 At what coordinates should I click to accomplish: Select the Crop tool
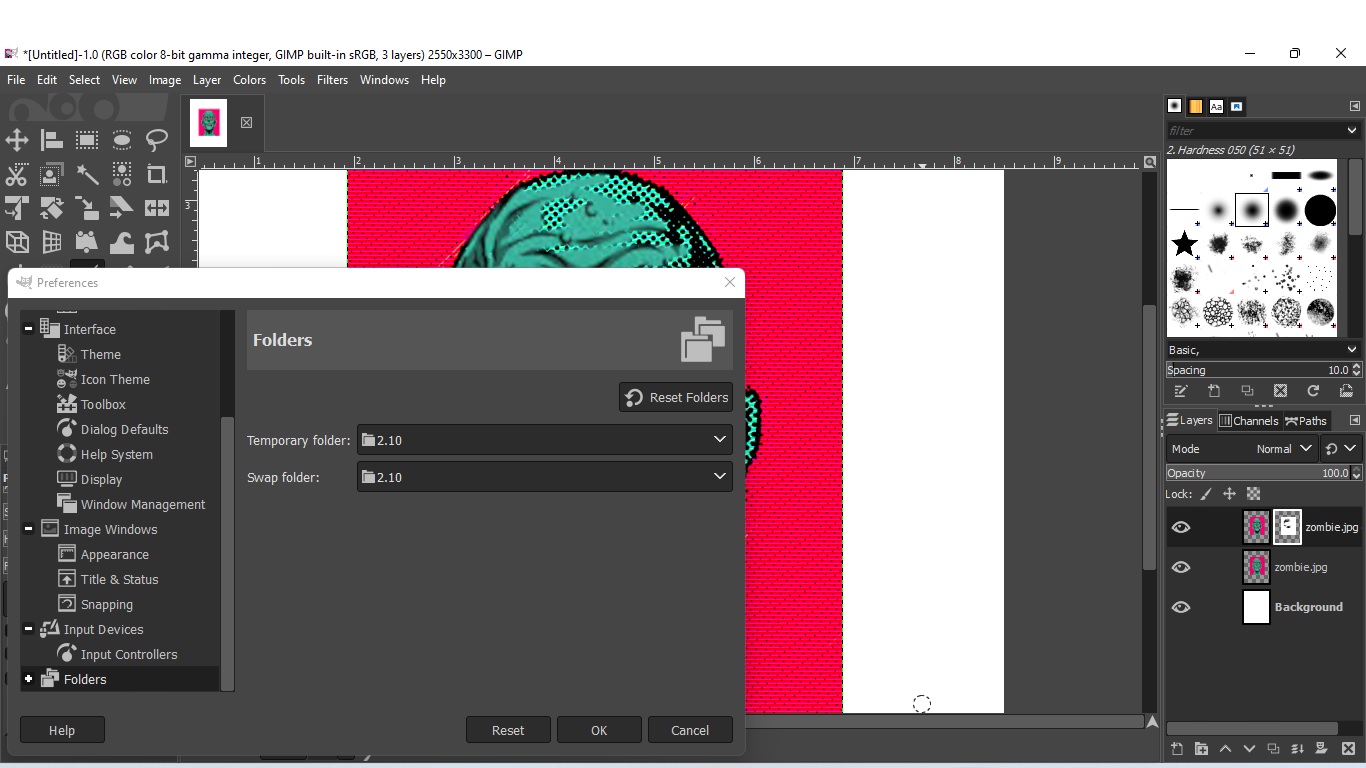point(157,175)
